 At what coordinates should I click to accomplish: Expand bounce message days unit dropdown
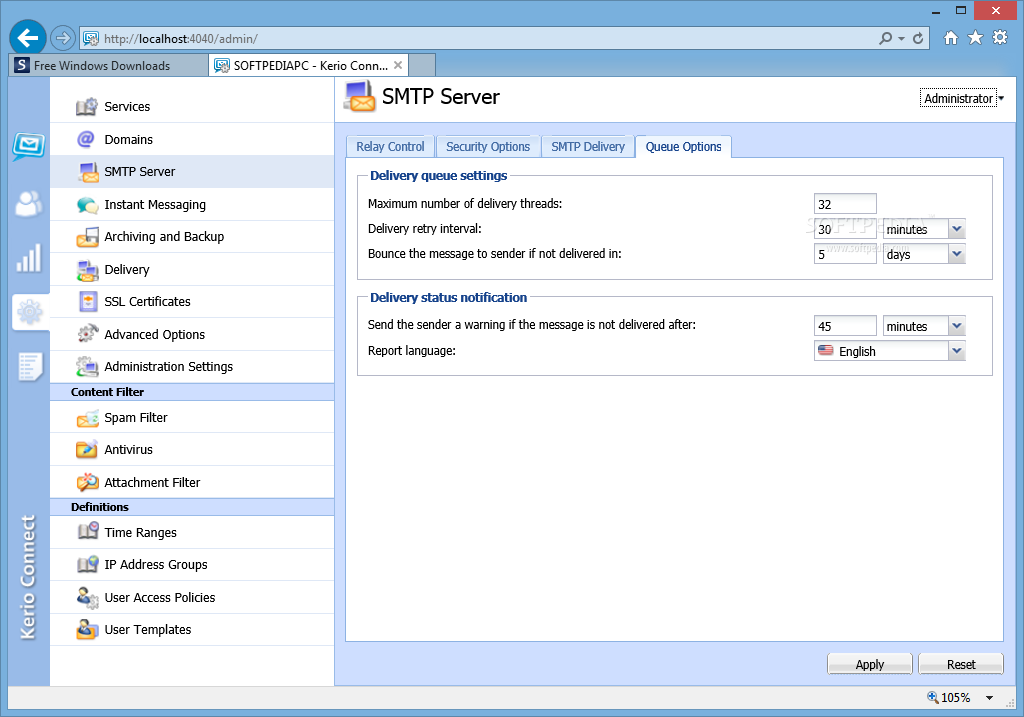pos(957,254)
